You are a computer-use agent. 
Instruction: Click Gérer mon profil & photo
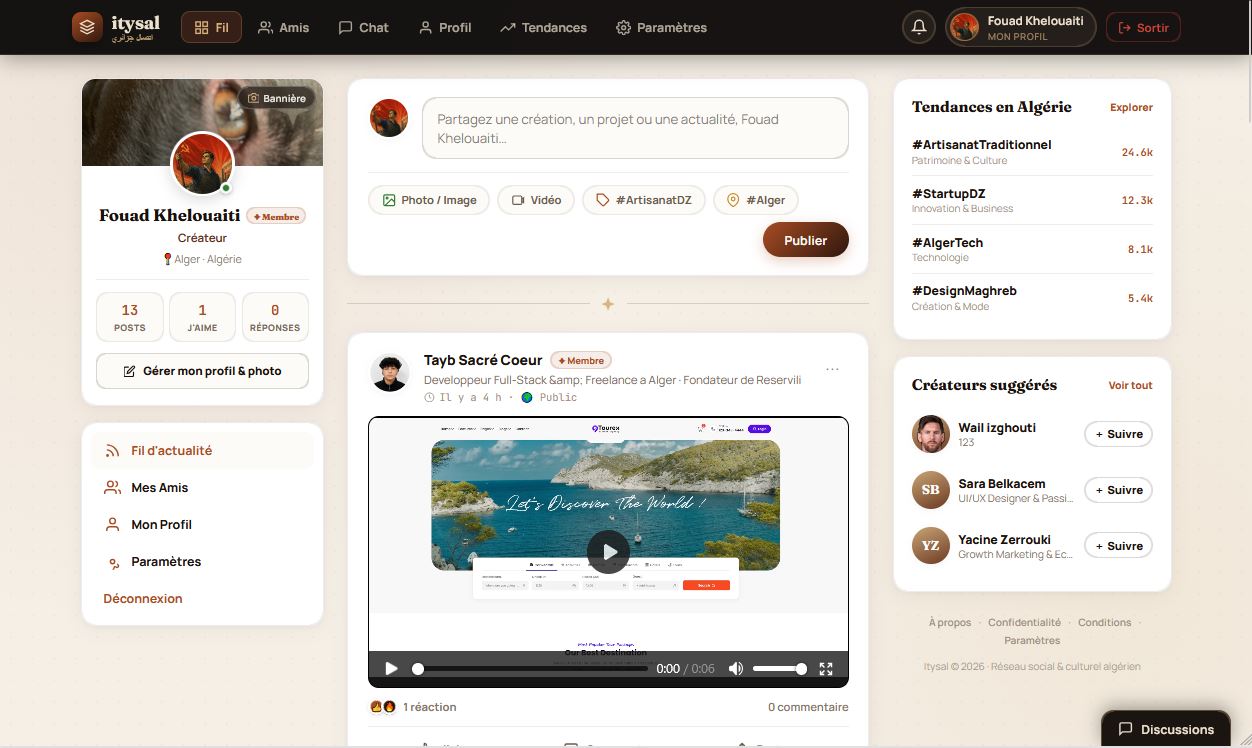(202, 371)
